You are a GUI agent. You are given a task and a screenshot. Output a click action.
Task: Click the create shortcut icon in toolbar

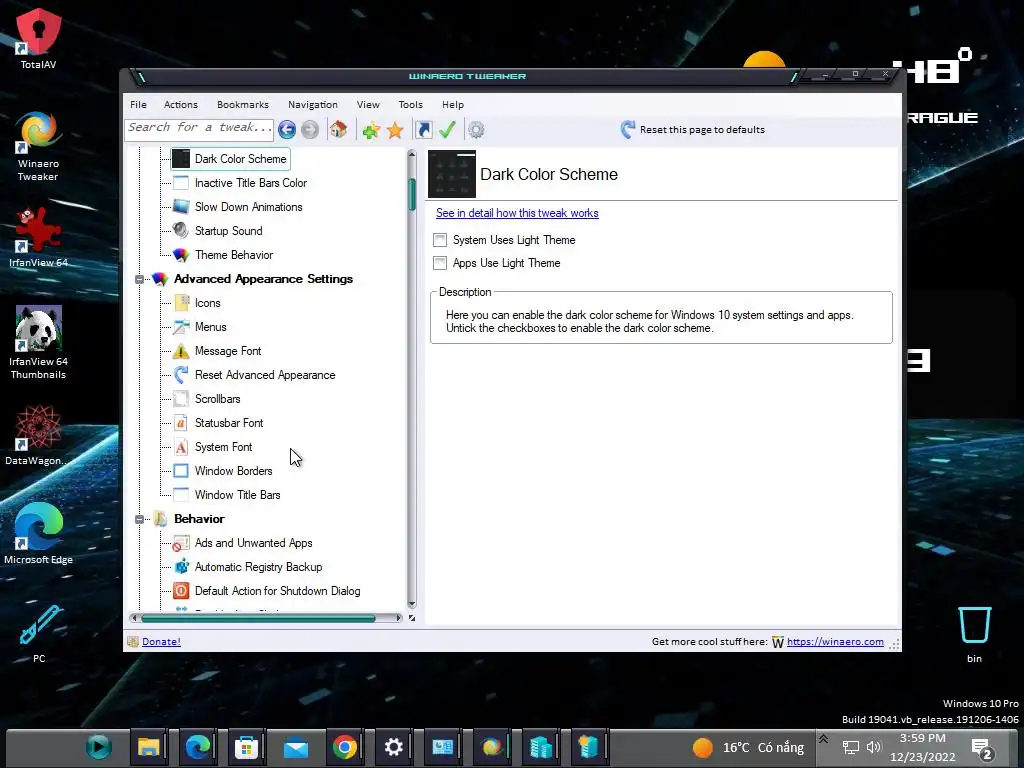click(x=424, y=129)
